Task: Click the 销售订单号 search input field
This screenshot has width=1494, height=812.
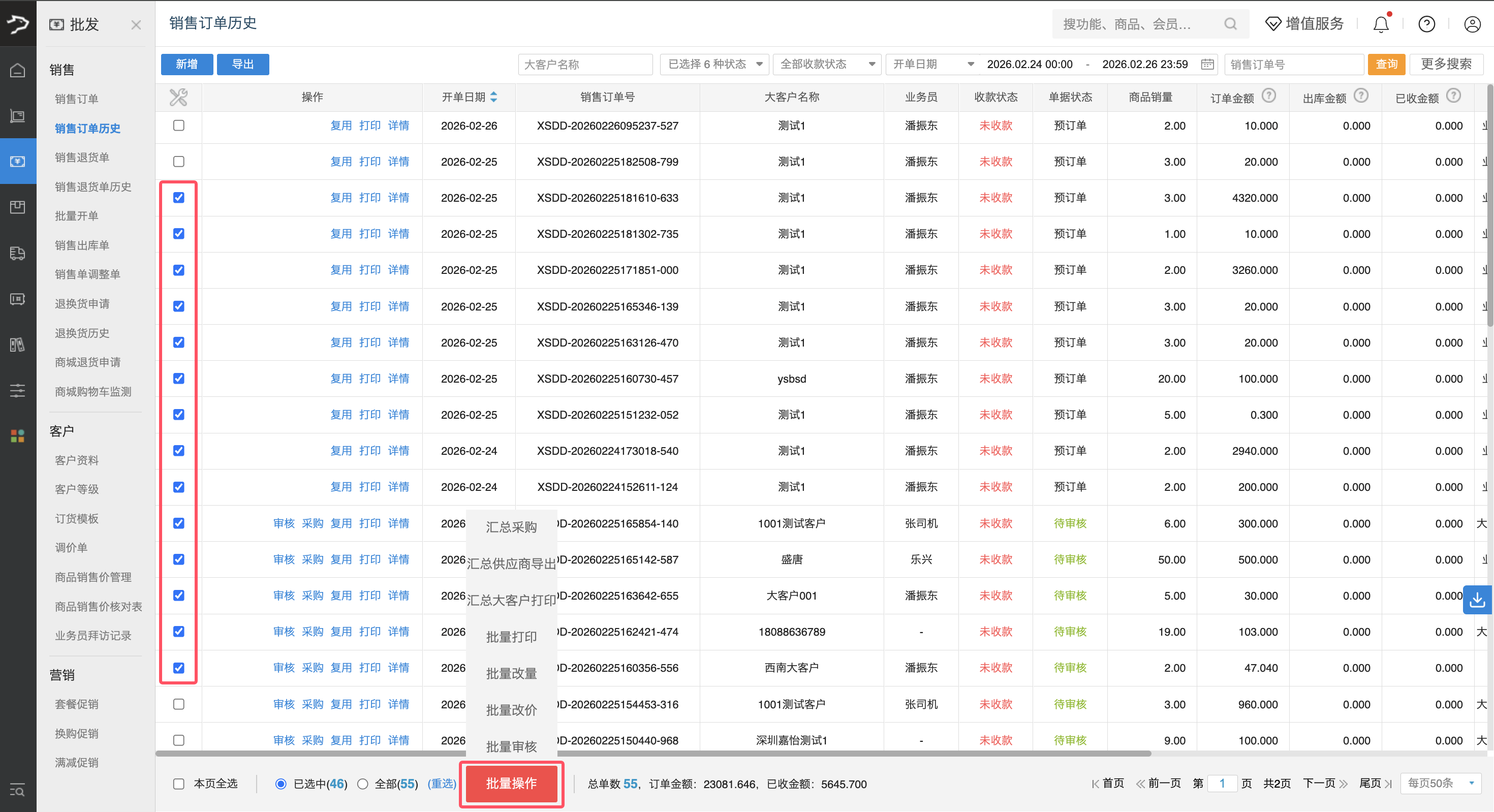Action: point(1294,65)
